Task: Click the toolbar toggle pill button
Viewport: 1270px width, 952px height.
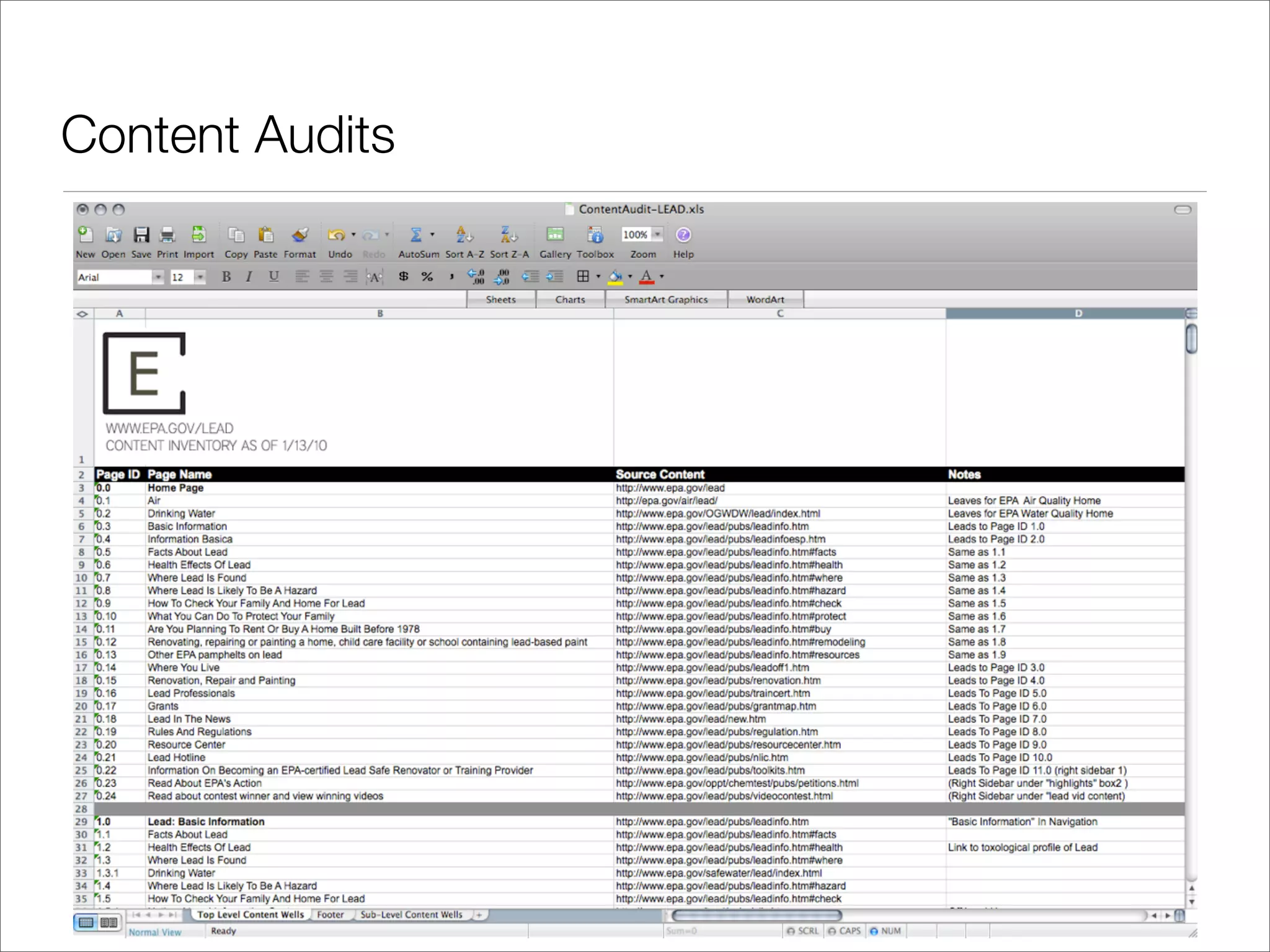Action: click(x=1183, y=209)
